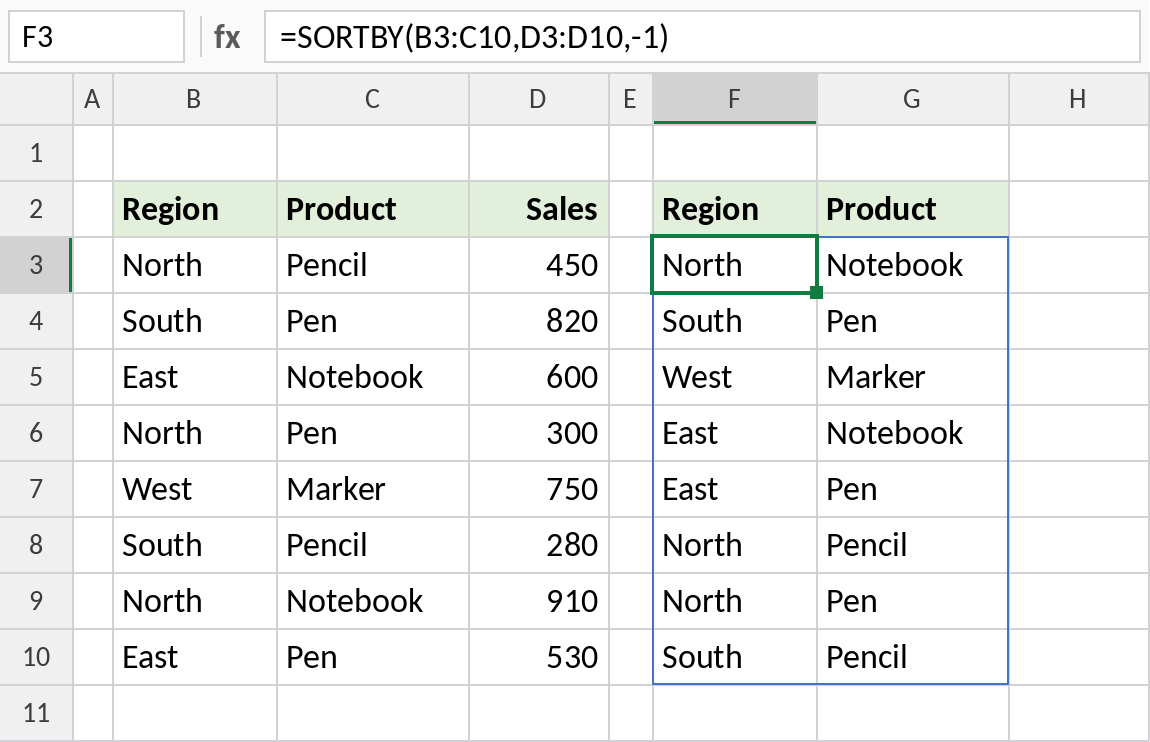Select row 3 header
The image size is (1150, 742).
tap(36, 265)
